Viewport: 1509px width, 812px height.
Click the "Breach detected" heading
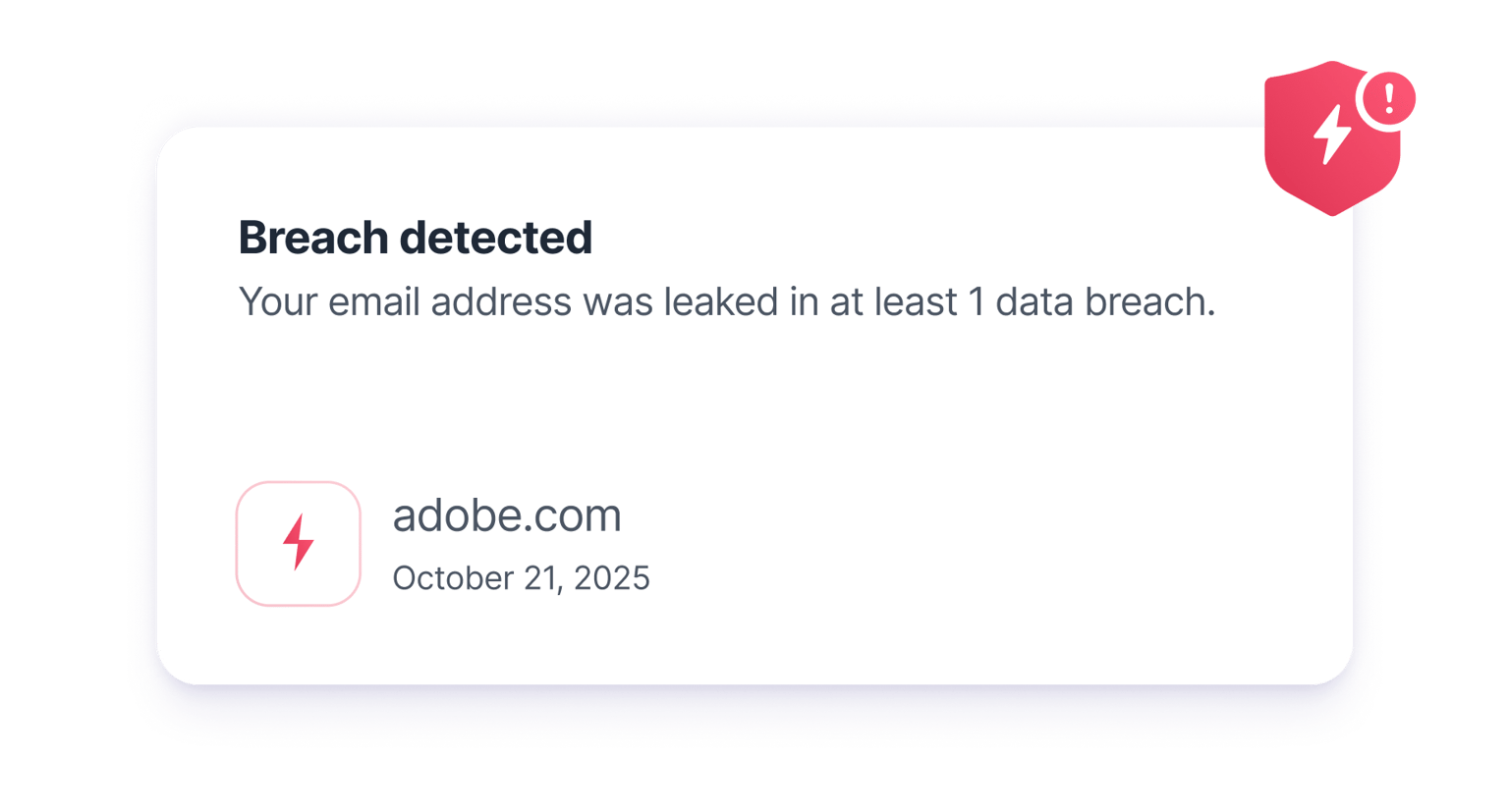(x=415, y=238)
